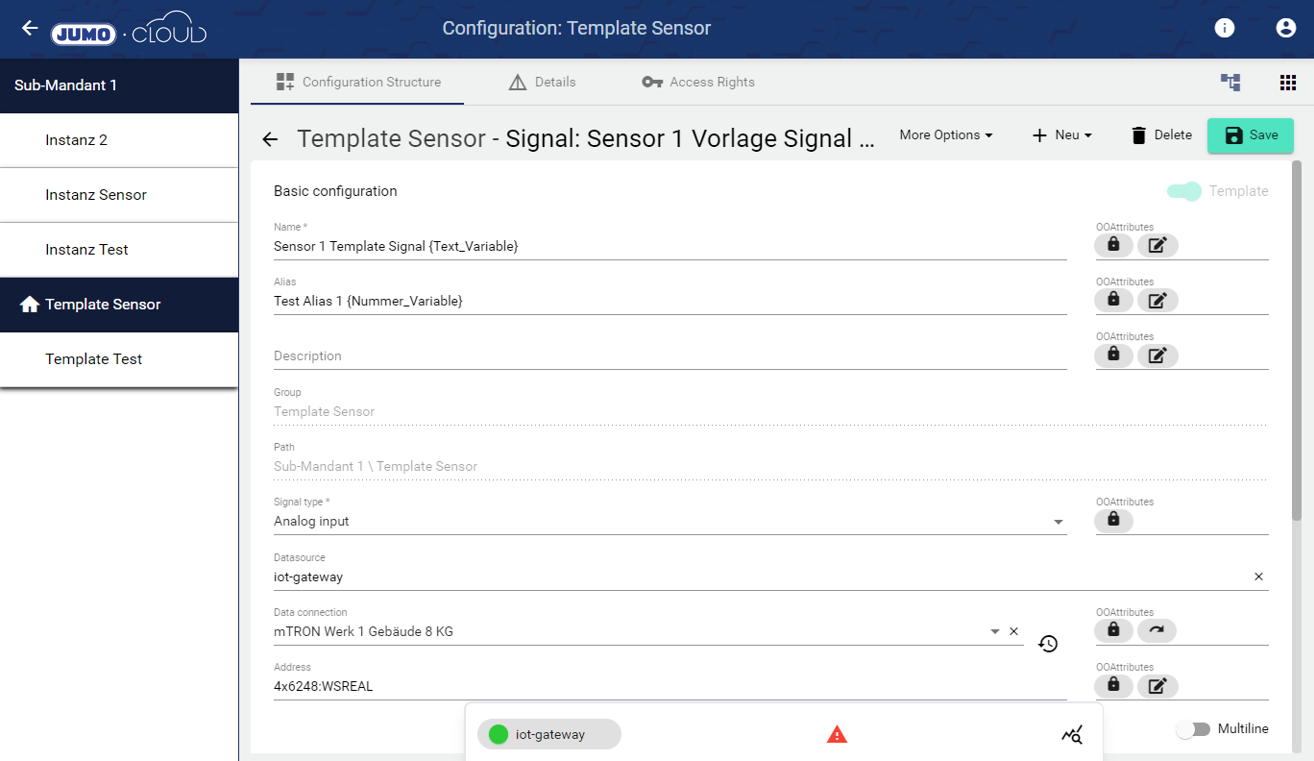Select Instanz Sensor in sidebar

tap(96, 195)
